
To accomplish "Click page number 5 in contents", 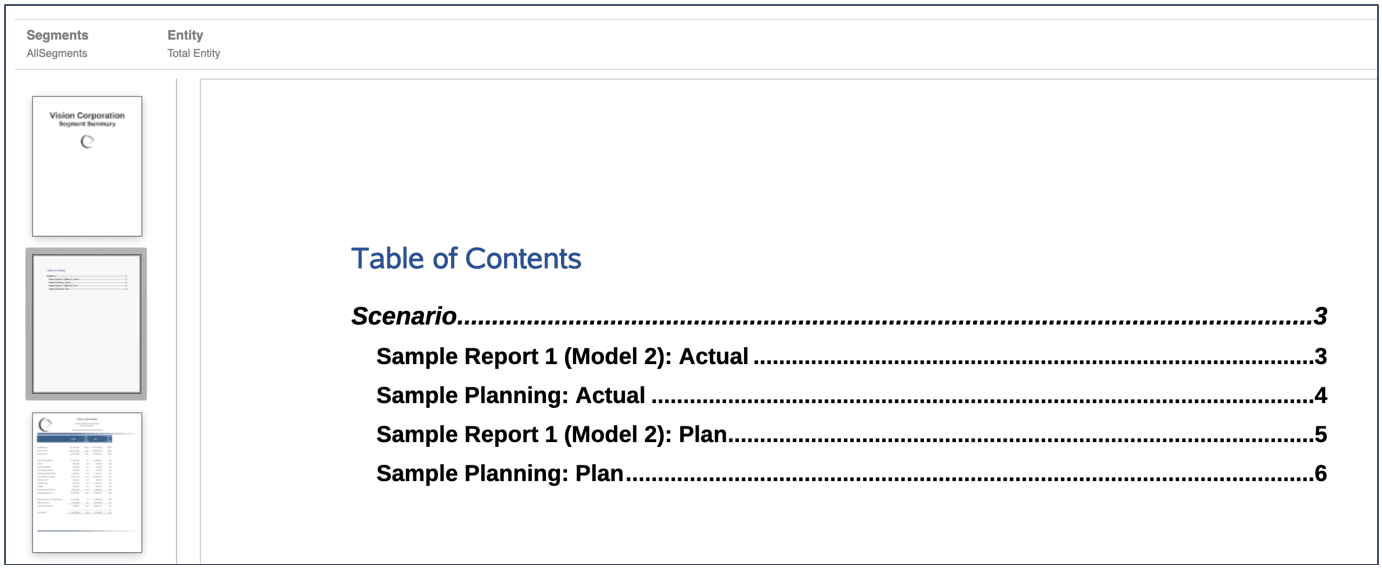I will [1320, 434].
